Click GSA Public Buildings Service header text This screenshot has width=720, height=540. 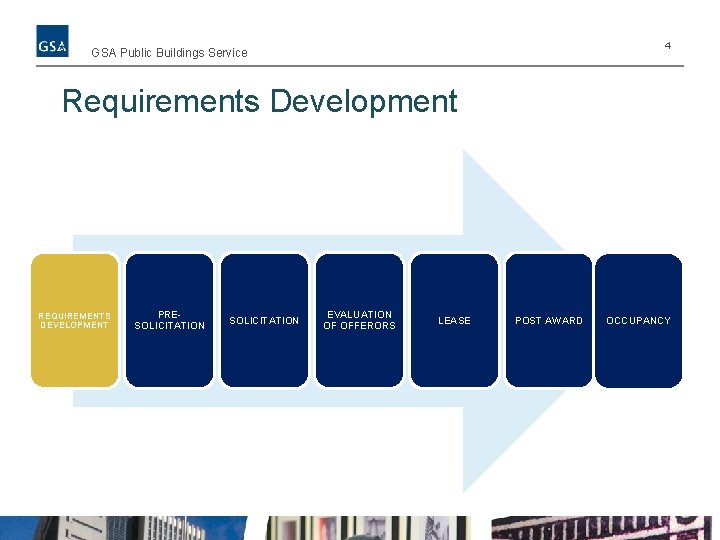point(169,53)
